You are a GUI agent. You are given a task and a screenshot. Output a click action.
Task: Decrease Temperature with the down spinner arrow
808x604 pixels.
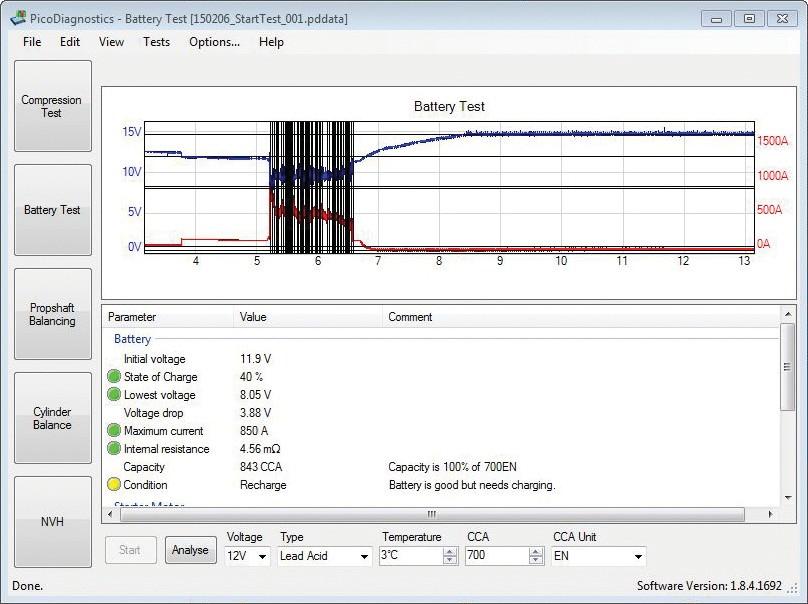pos(450,560)
